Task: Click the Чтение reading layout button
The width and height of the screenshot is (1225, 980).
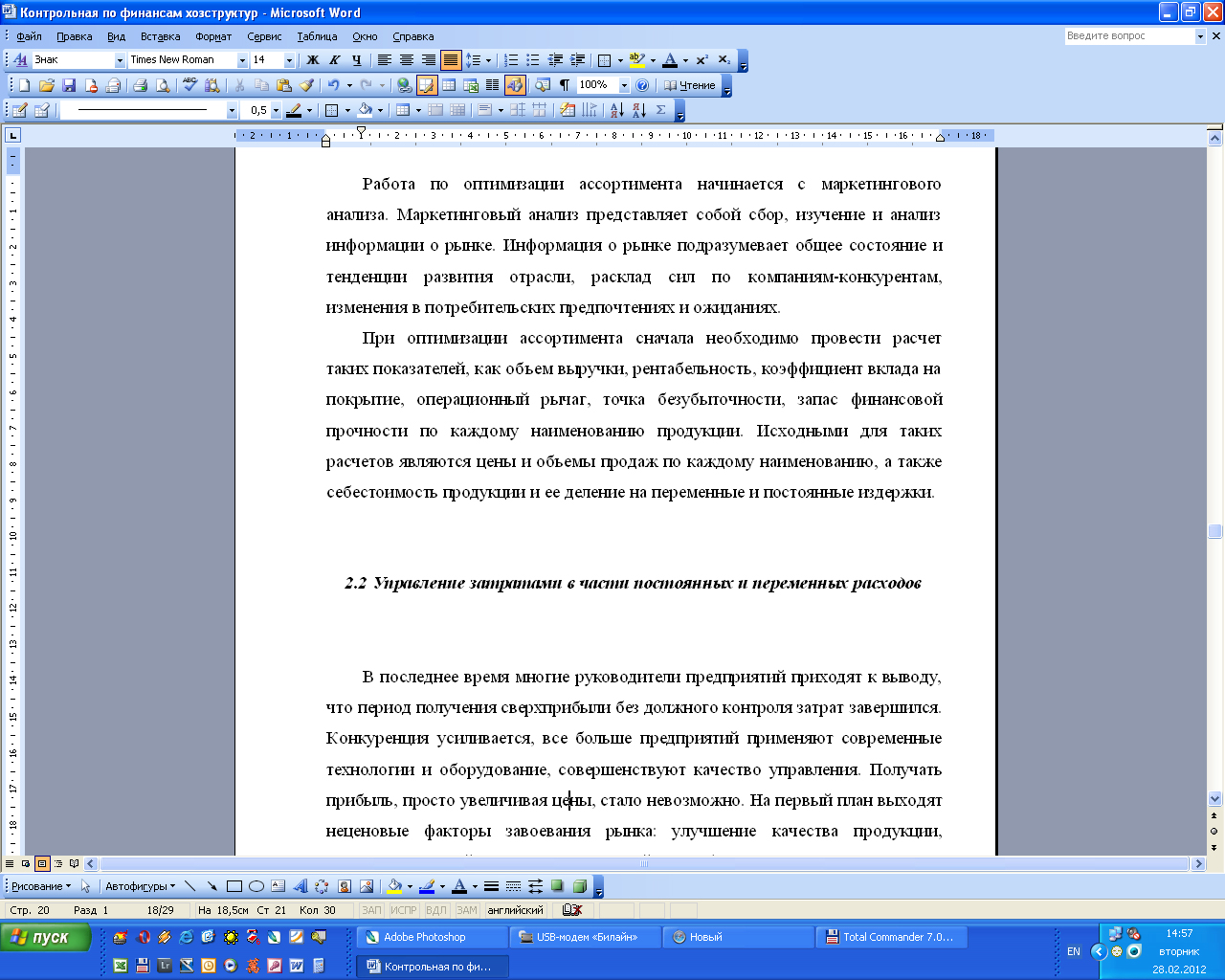Action: 689,85
